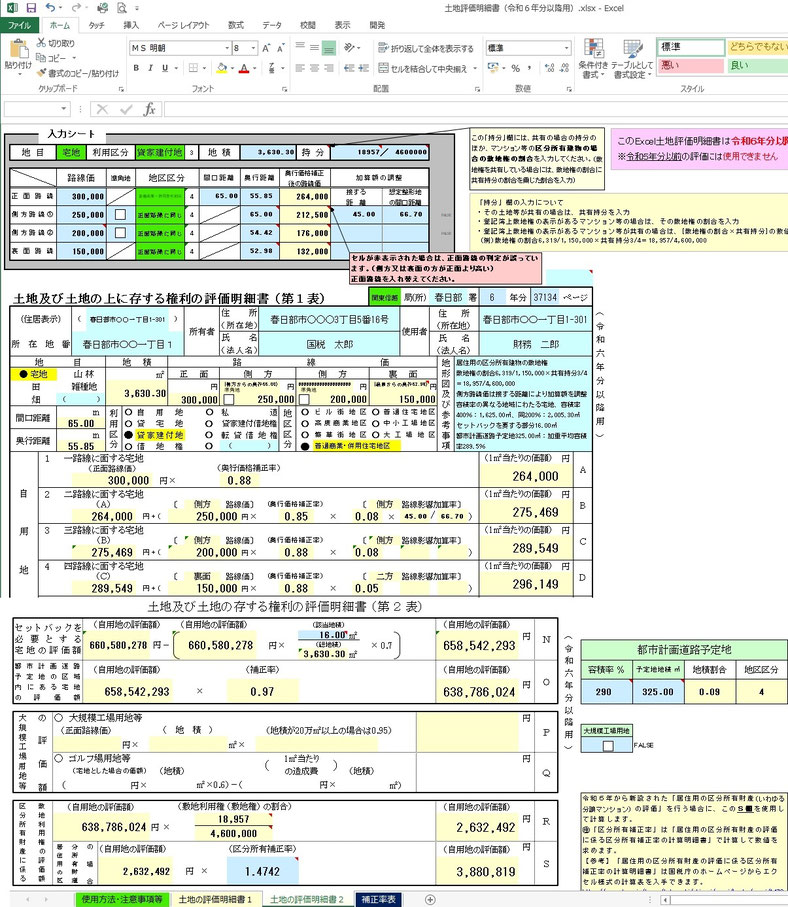This screenshot has width=788, height=907.
Task: Click セルを結合して中央揃え button
Action: click(423, 68)
